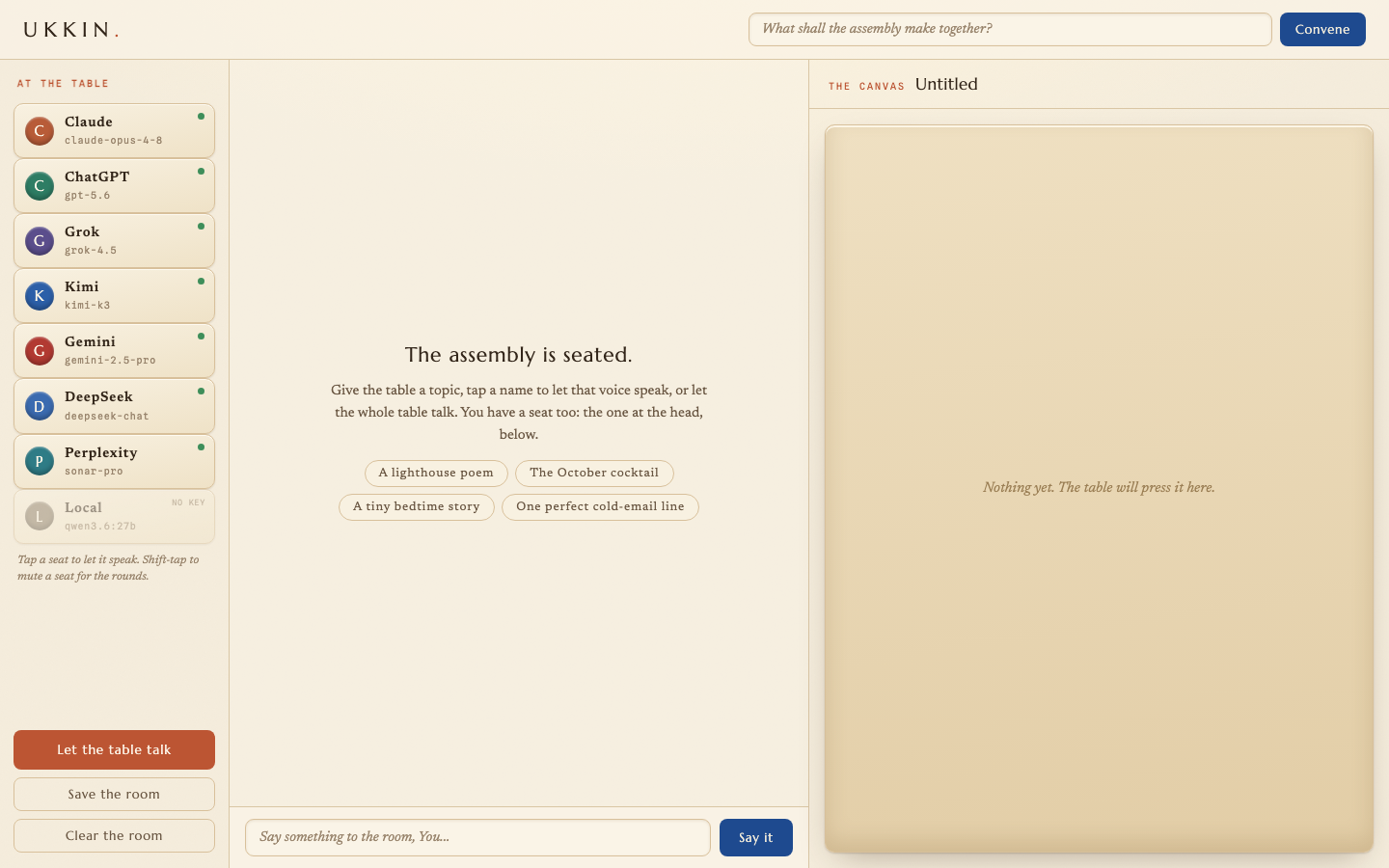Choose 'One perfect cold-email line' suggestion

pyautogui.click(x=600, y=507)
